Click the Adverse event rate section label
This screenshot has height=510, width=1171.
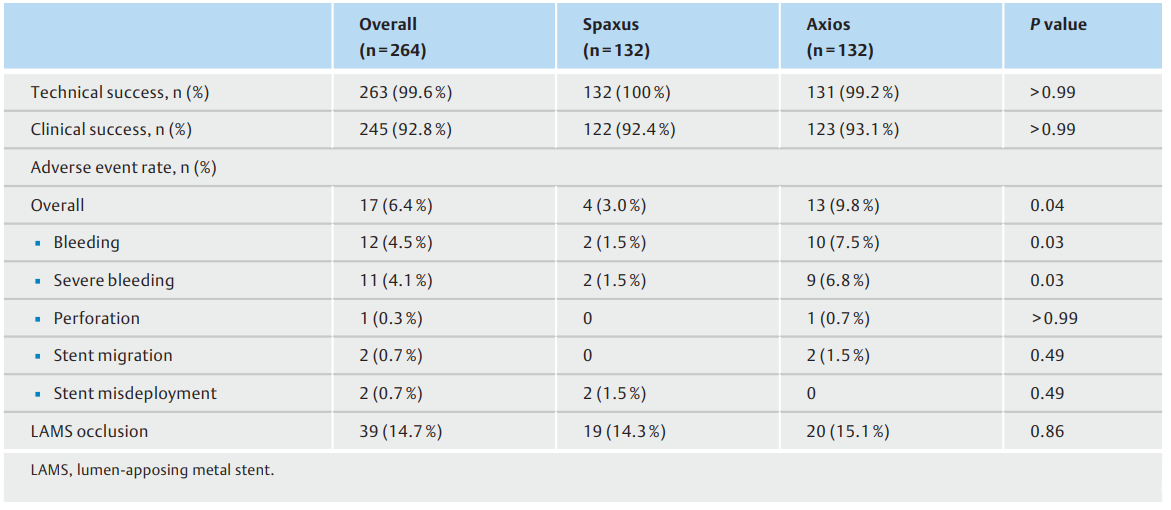[x=123, y=167]
